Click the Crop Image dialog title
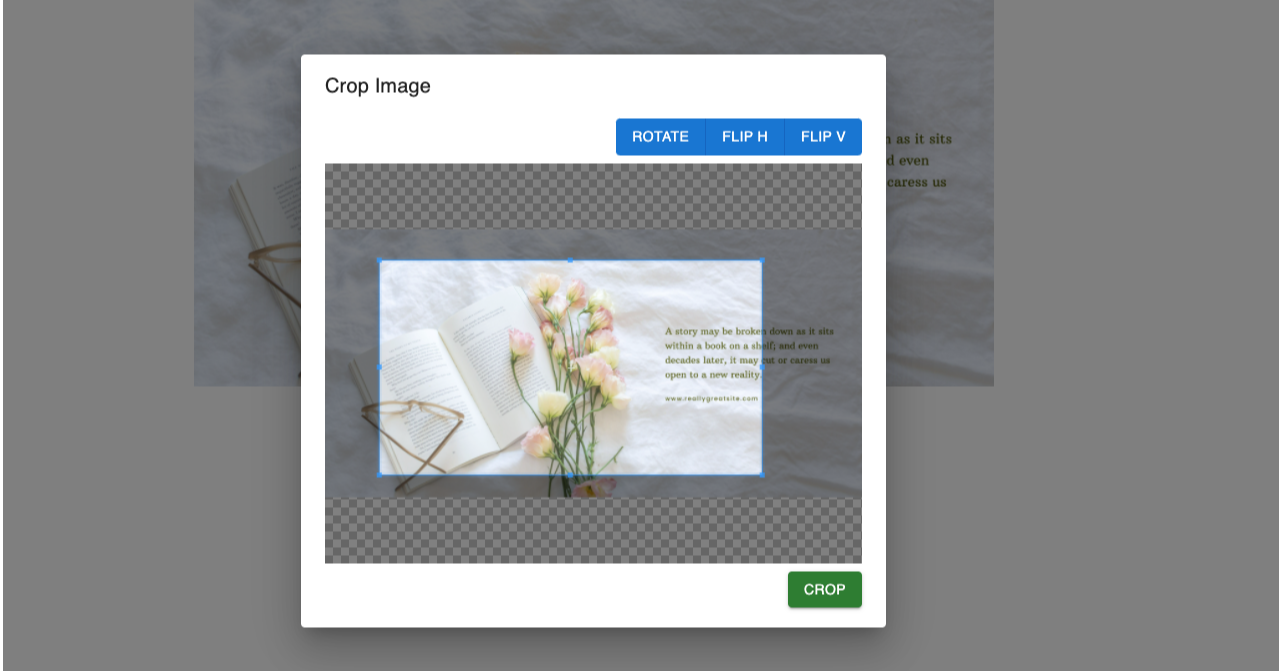The width and height of the screenshot is (1279, 671). tap(377, 86)
